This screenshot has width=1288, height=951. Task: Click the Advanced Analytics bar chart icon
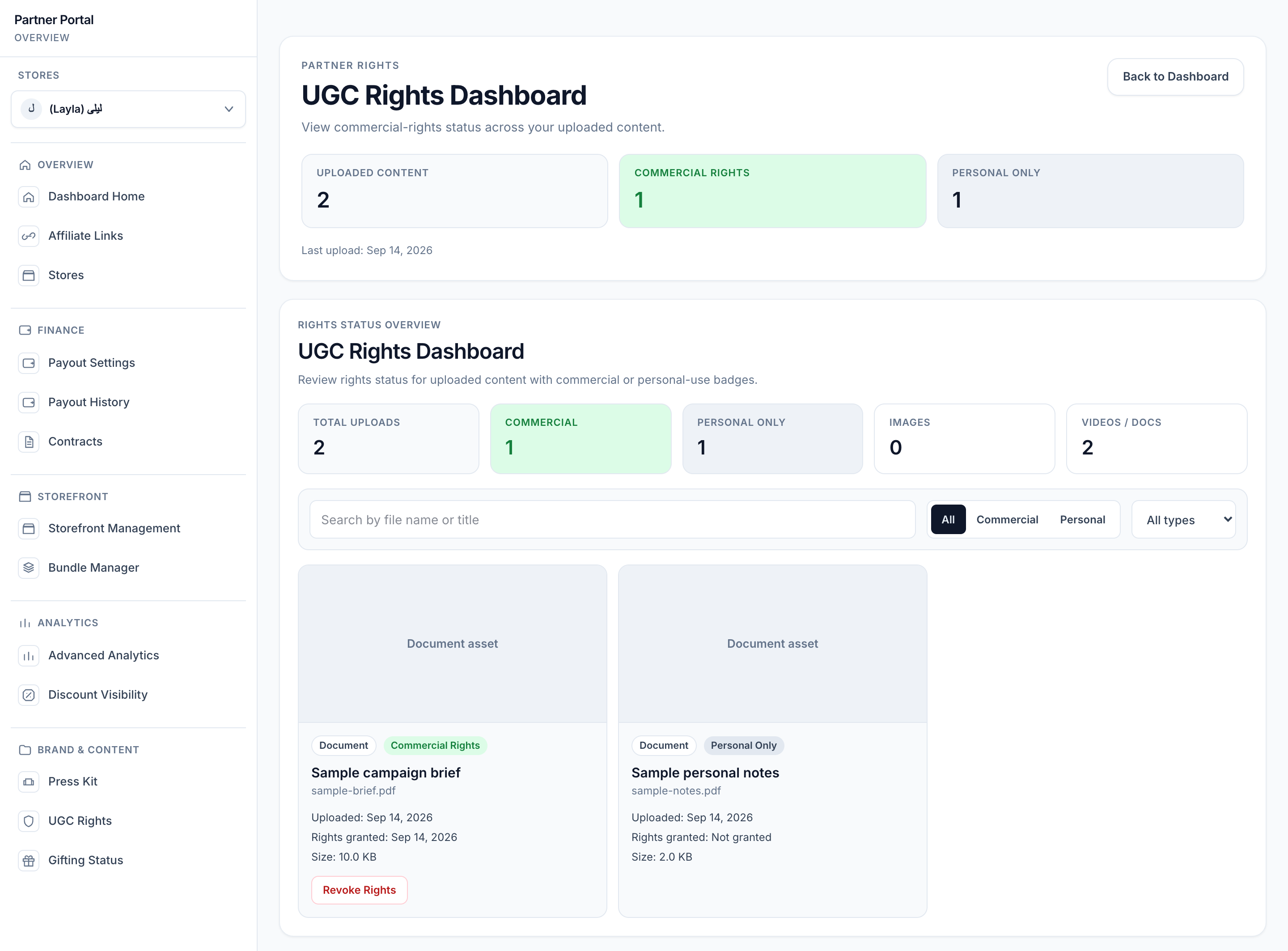click(29, 656)
